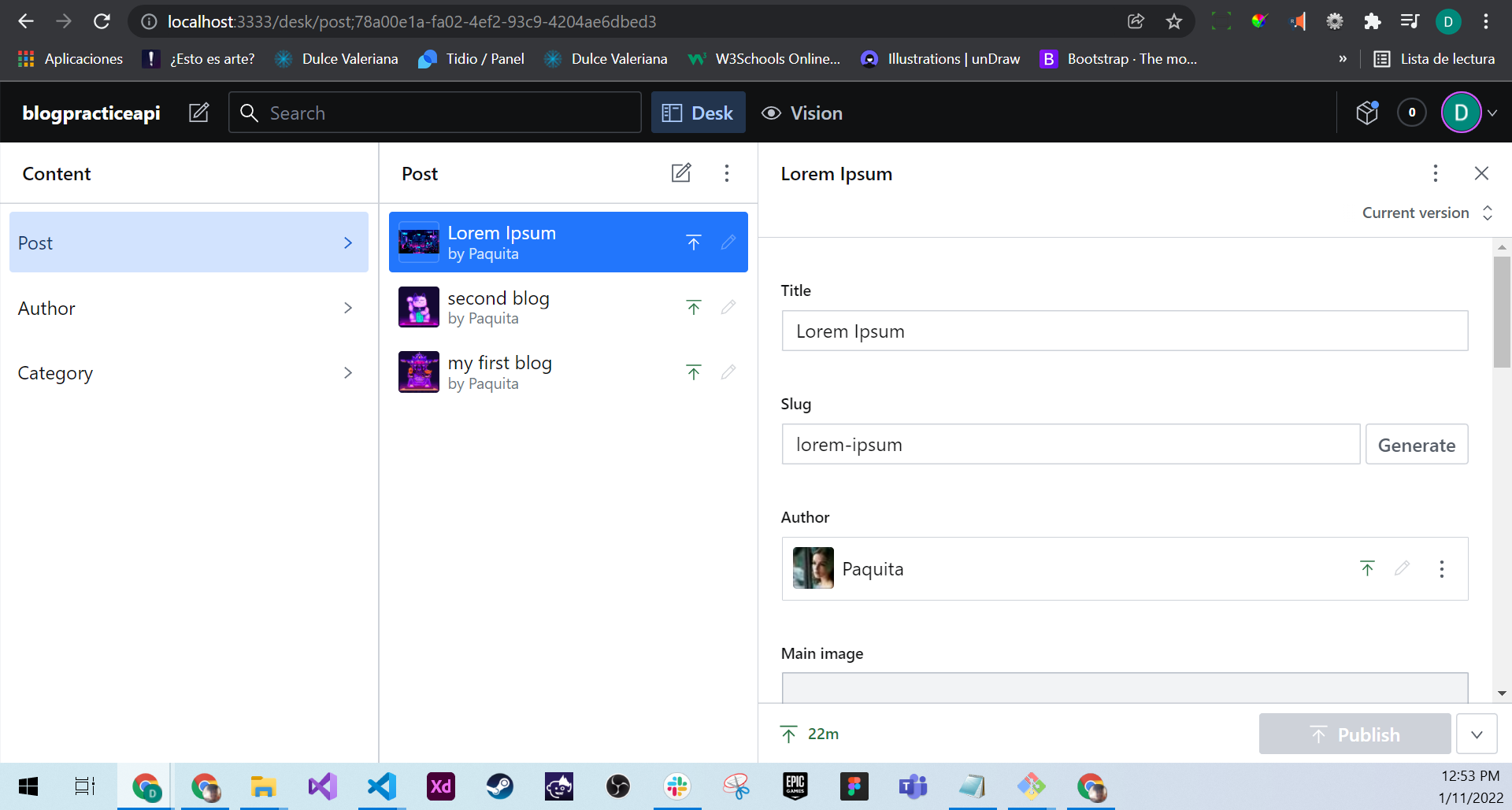The height and width of the screenshot is (810, 1512).
Task: Click the new document compose icon beside blogpracticeapi
Action: tap(199, 113)
